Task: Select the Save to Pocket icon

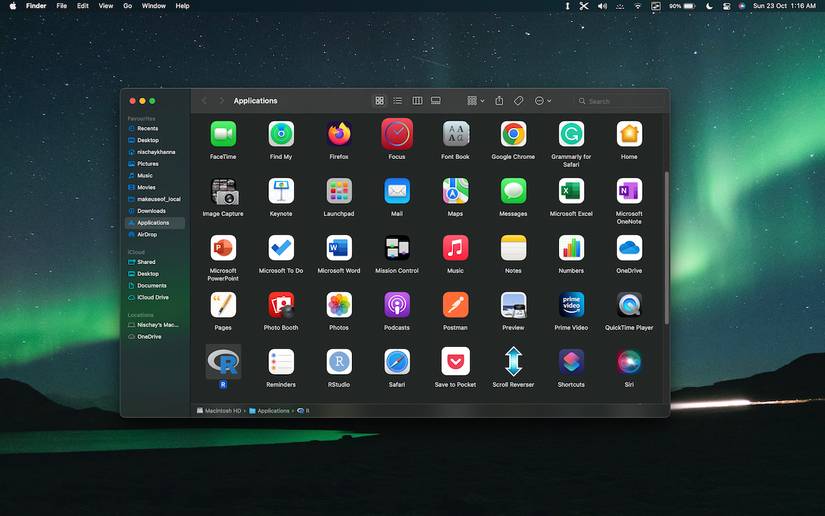Action: [455, 362]
